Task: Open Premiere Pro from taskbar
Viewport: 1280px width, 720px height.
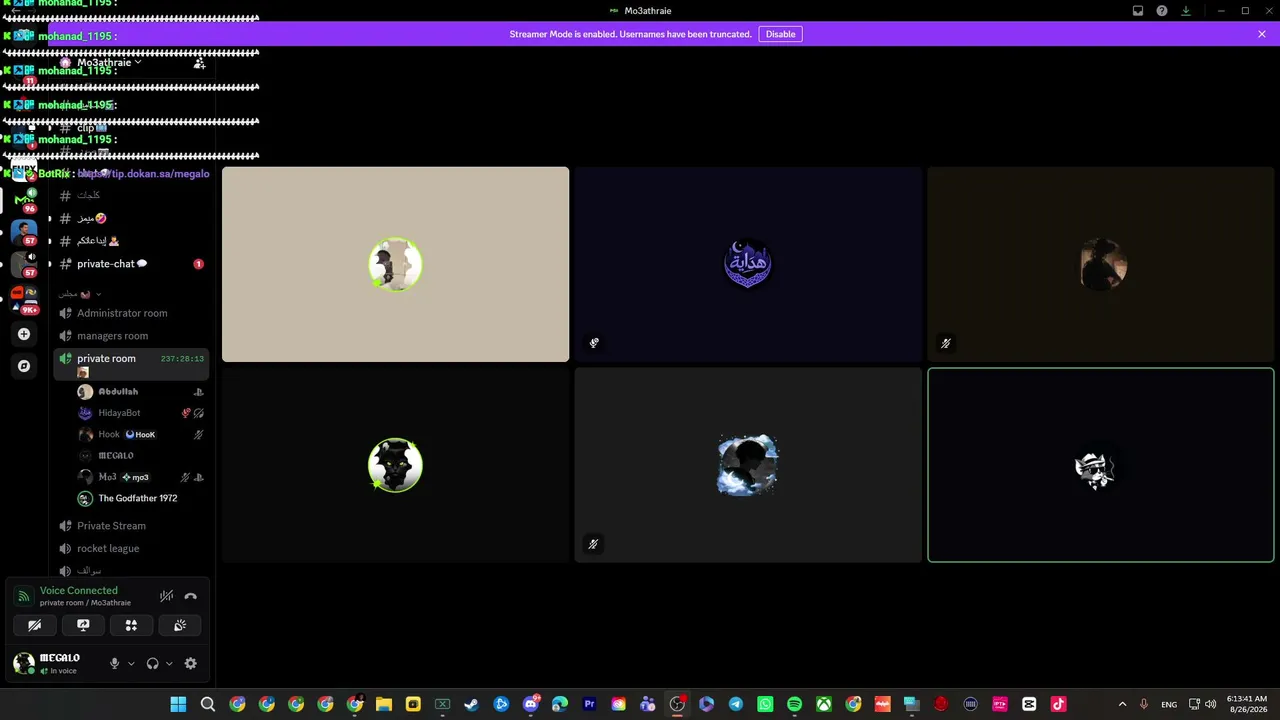Action: click(x=589, y=704)
